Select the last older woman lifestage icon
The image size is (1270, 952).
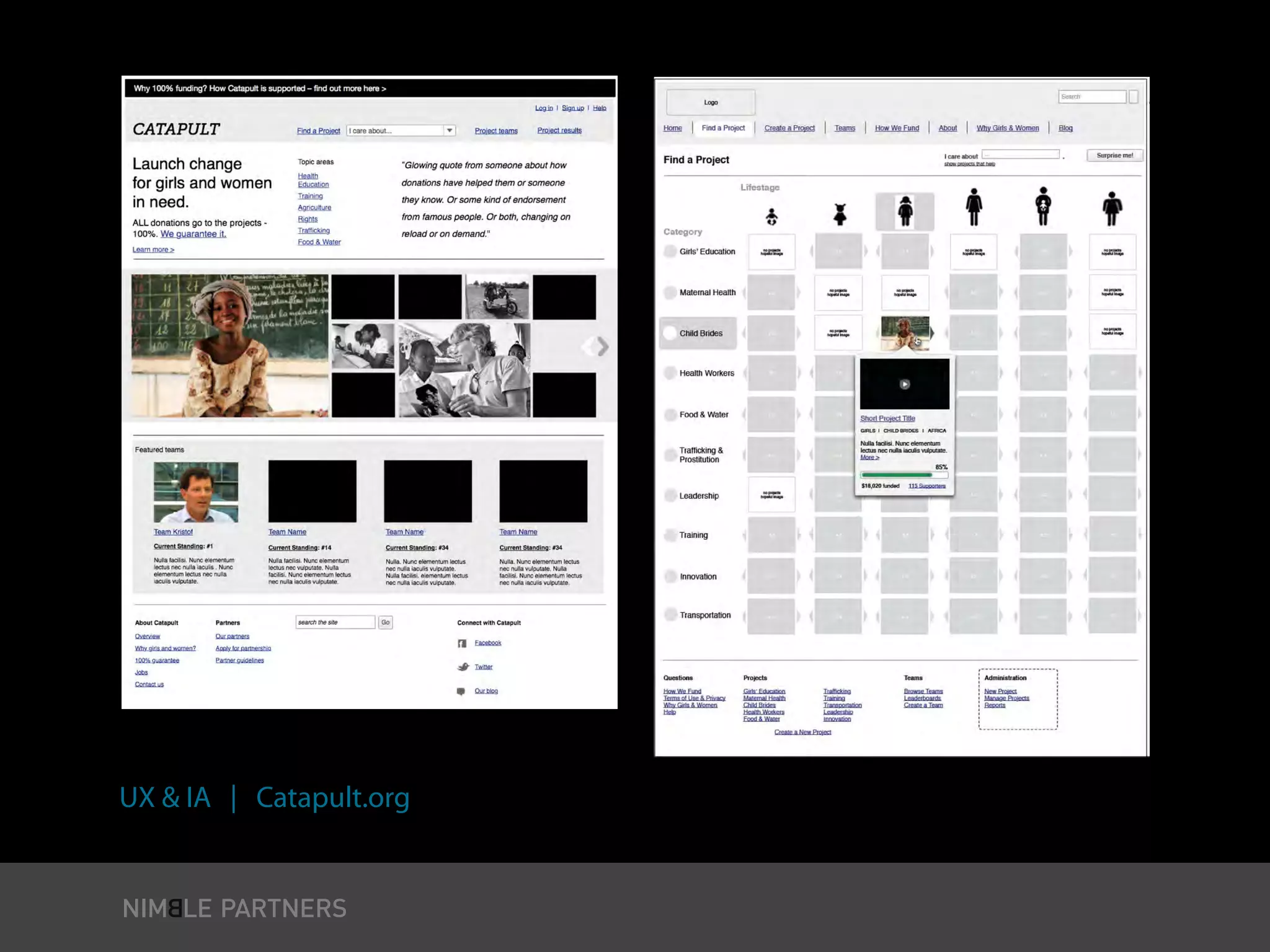tap(1112, 209)
